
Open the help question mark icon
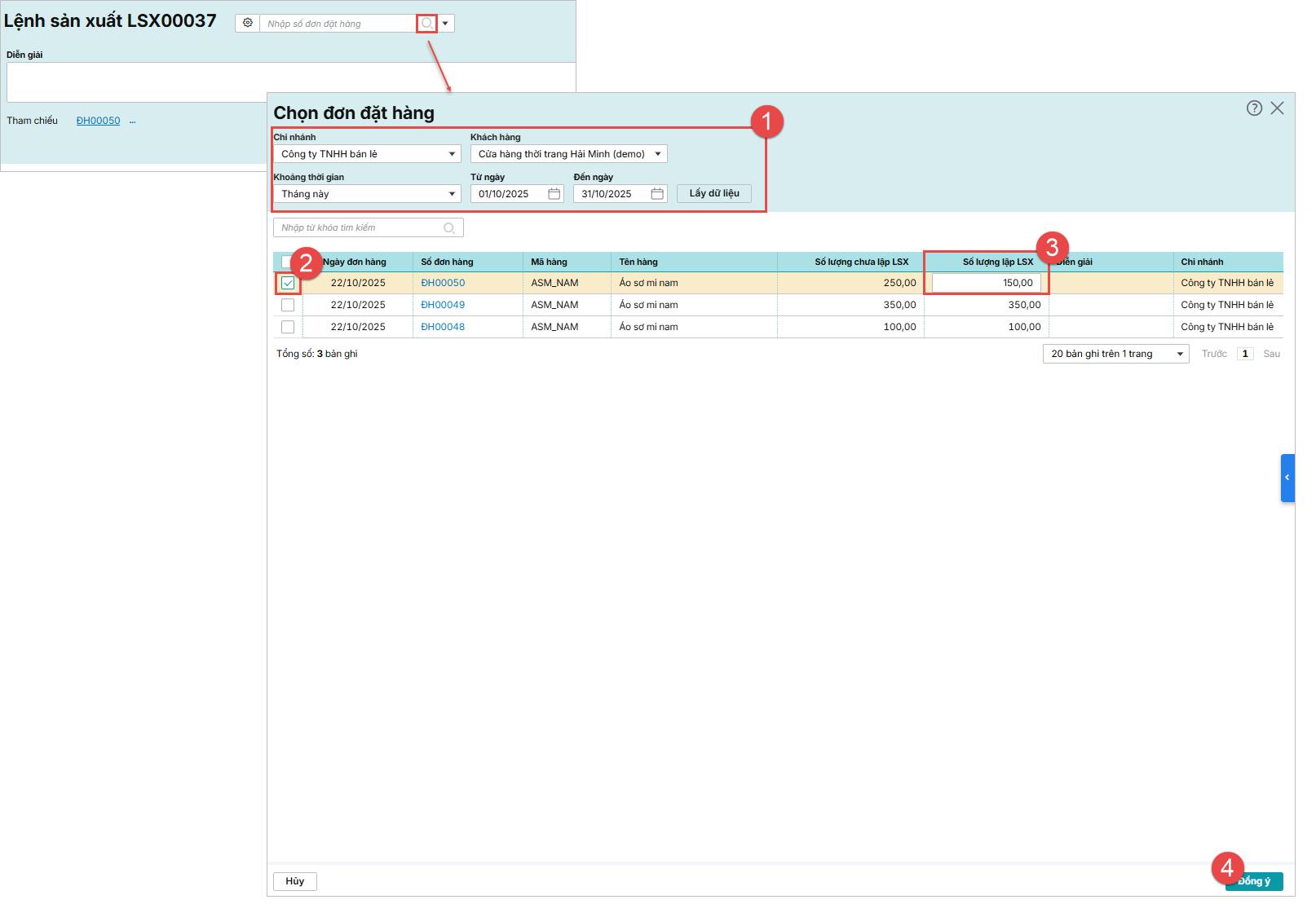point(1254,108)
